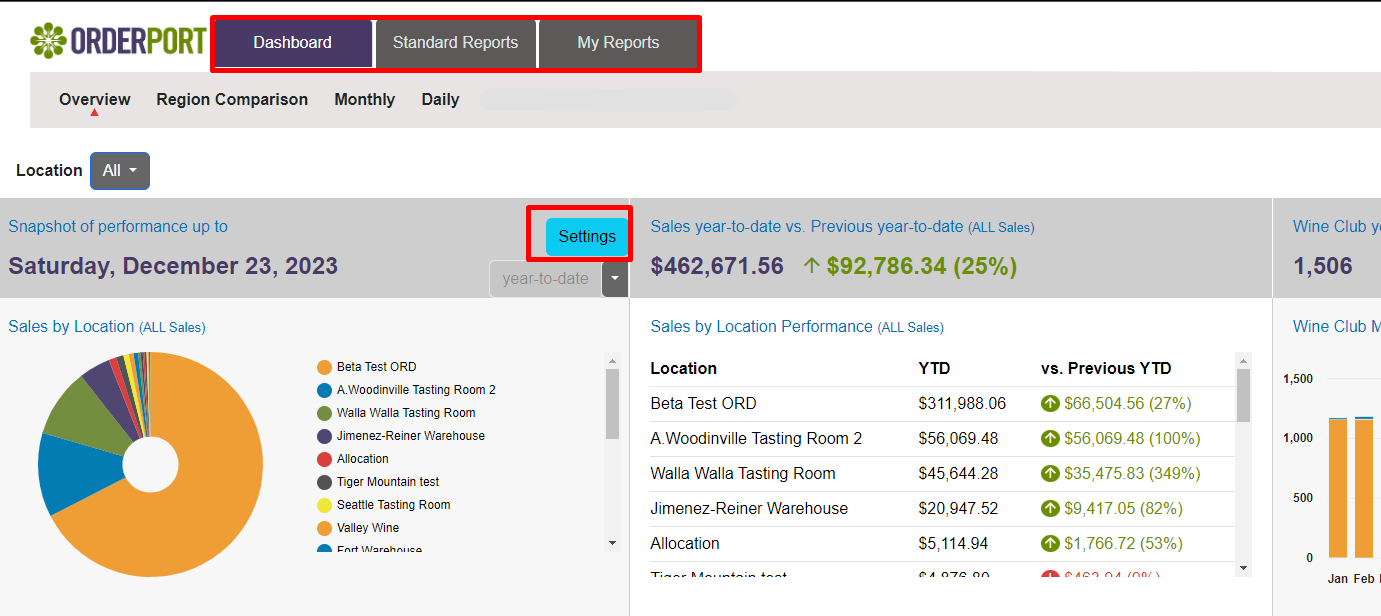Click legend scrollbar up arrow
The height and width of the screenshot is (616, 1381).
[613, 361]
